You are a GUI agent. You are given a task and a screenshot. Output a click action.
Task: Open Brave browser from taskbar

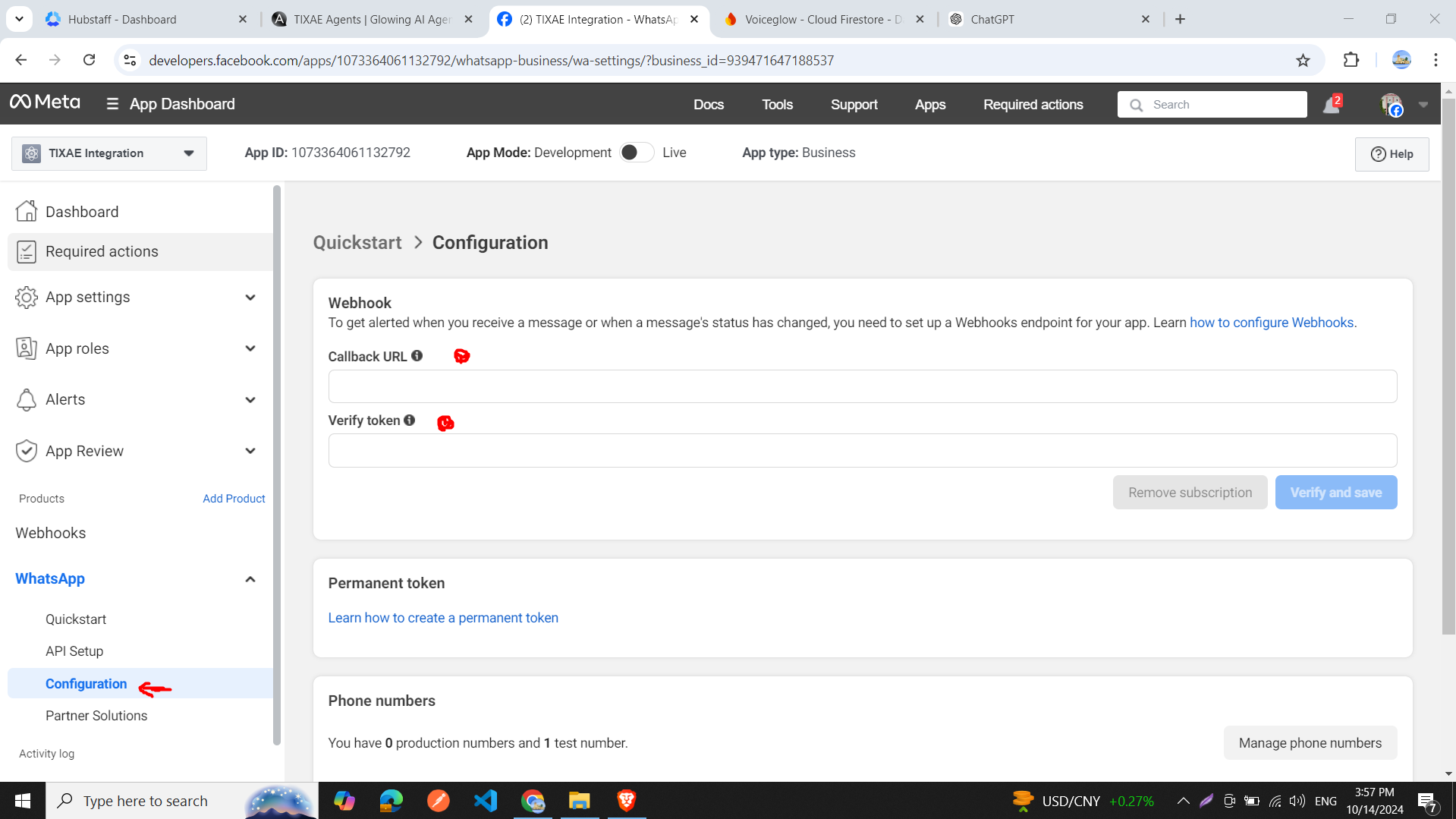tap(627, 801)
